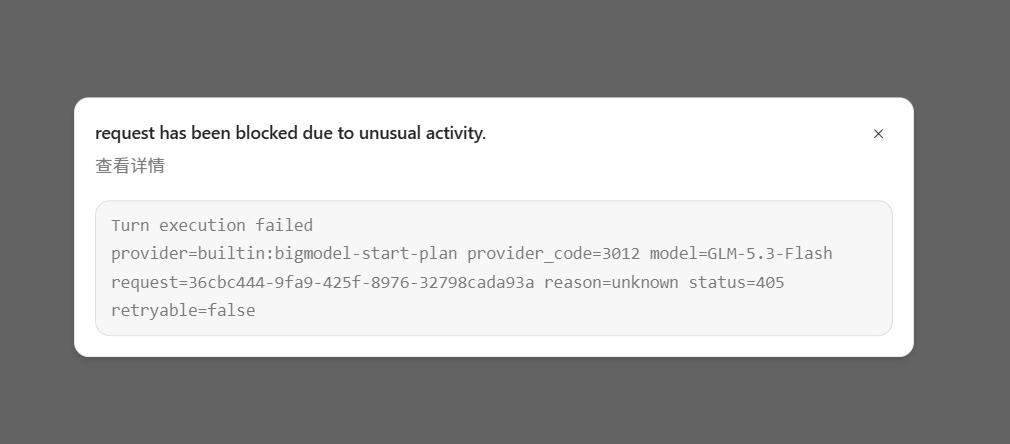The height and width of the screenshot is (444, 1010).
Task: Click the dimmed backdrop left of the dialog
Action: [x=37, y=227]
